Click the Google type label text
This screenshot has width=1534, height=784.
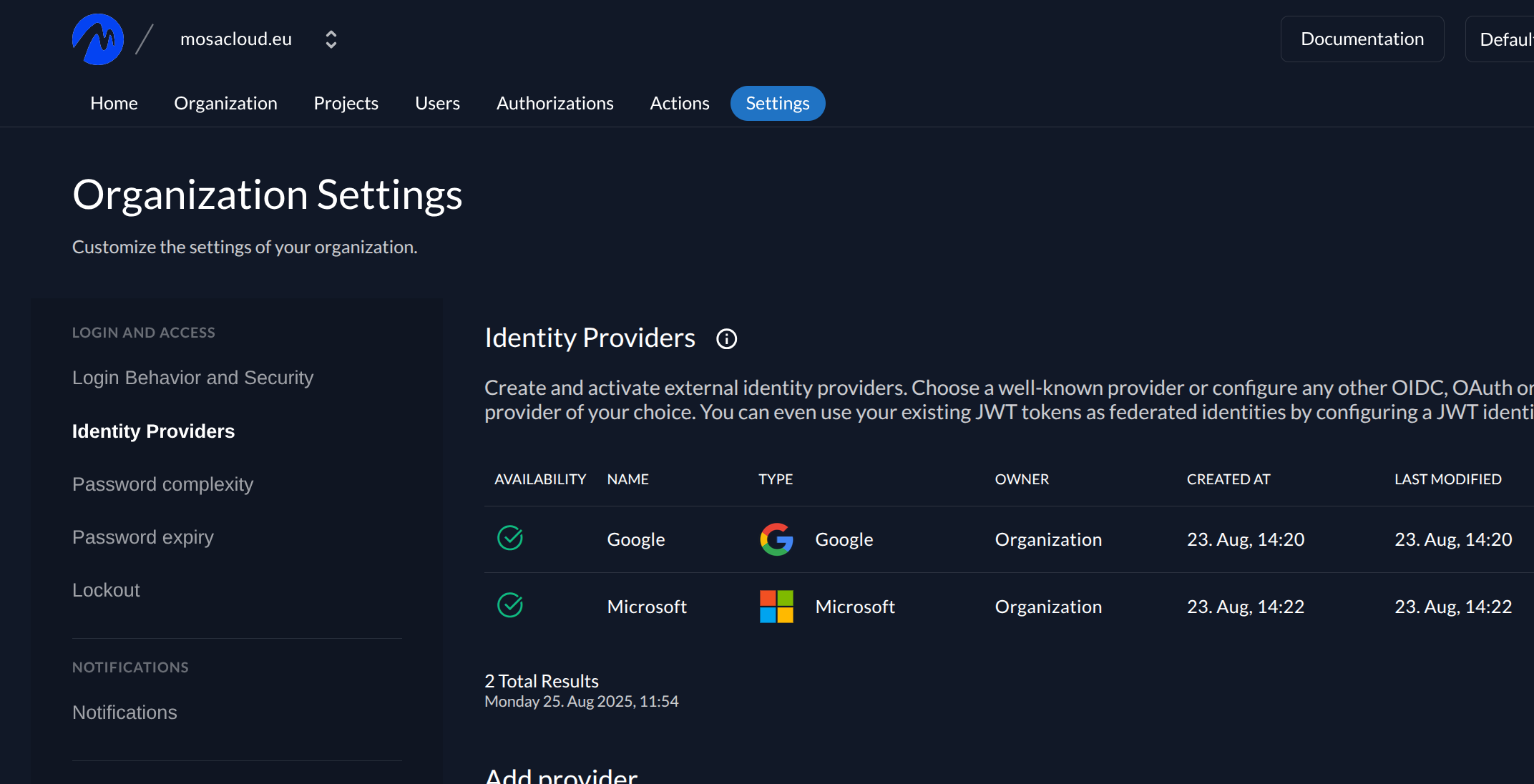click(844, 539)
